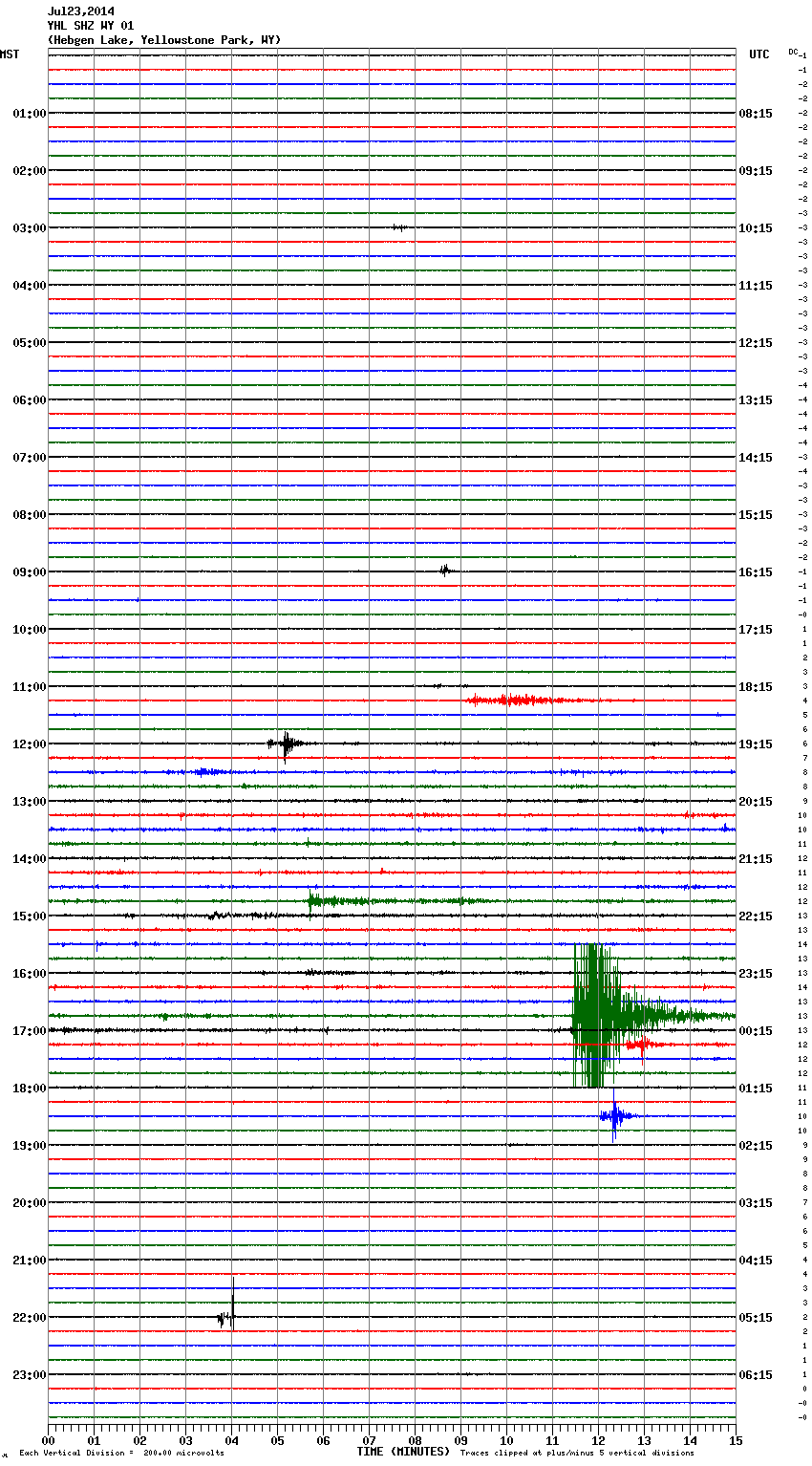Click the 08:15 UTC time label
Image resolution: width=812 pixels, height=1466 pixels.
[x=756, y=114]
